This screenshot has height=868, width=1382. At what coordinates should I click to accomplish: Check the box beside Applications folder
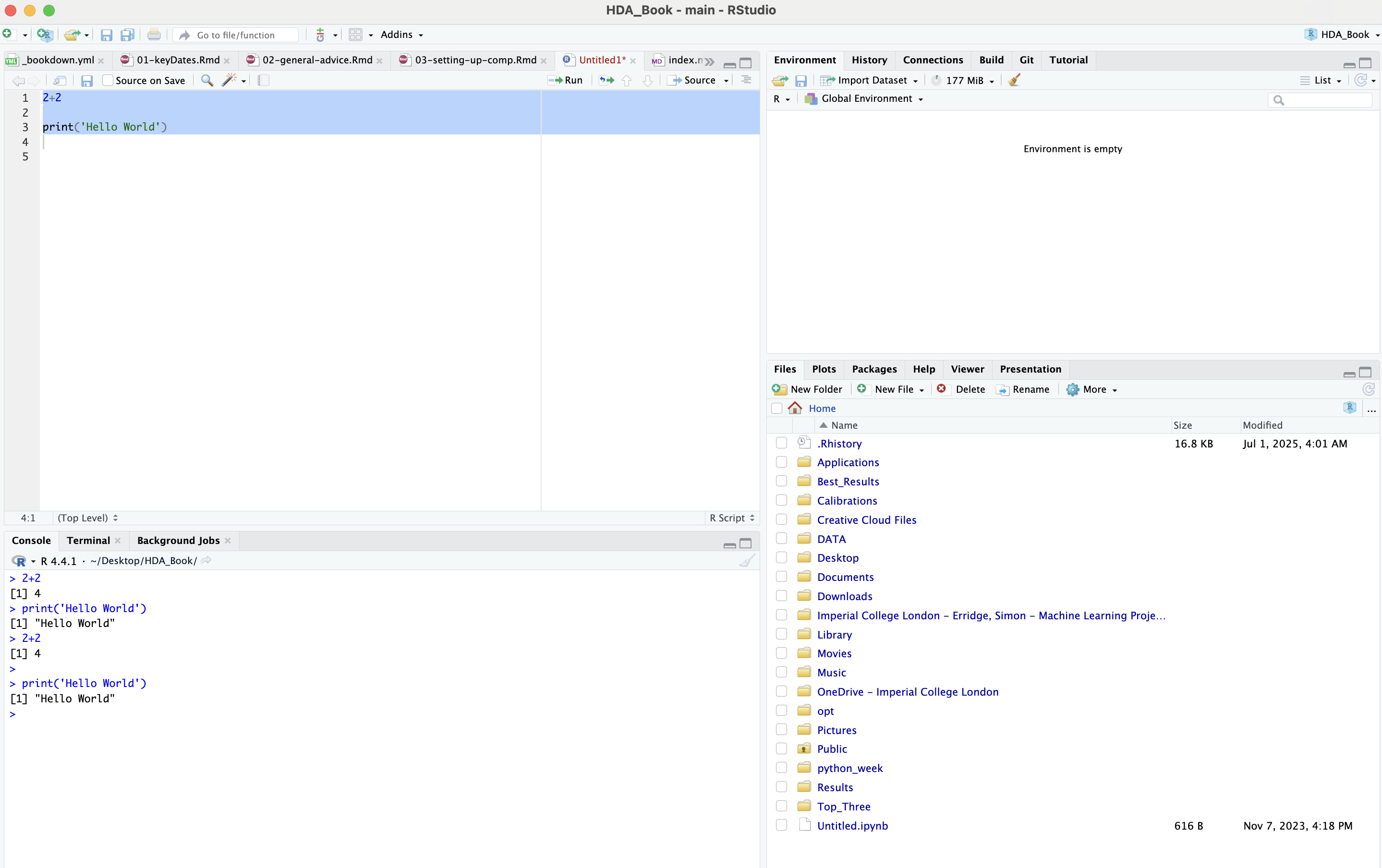tap(781, 462)
